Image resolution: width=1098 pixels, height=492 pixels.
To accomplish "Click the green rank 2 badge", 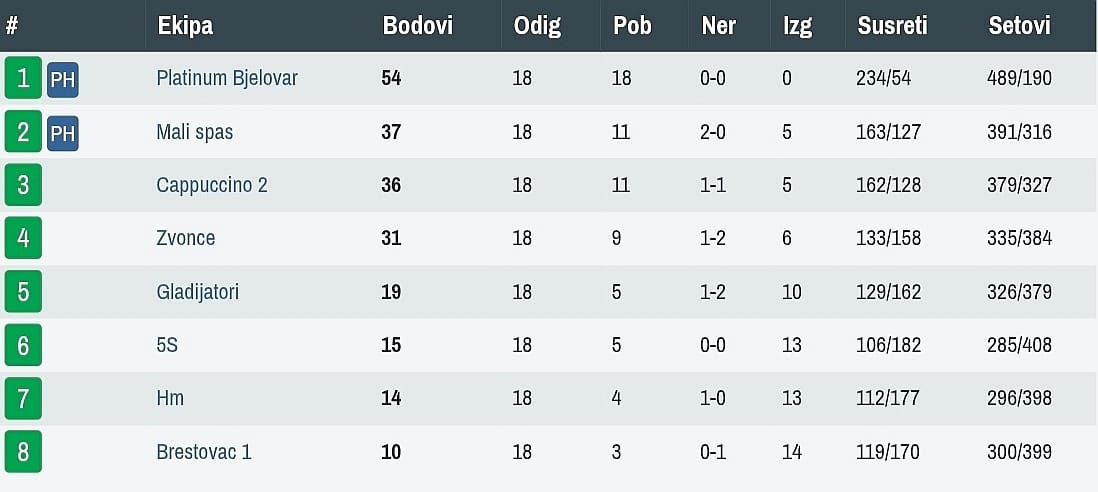I will [23, 132].
